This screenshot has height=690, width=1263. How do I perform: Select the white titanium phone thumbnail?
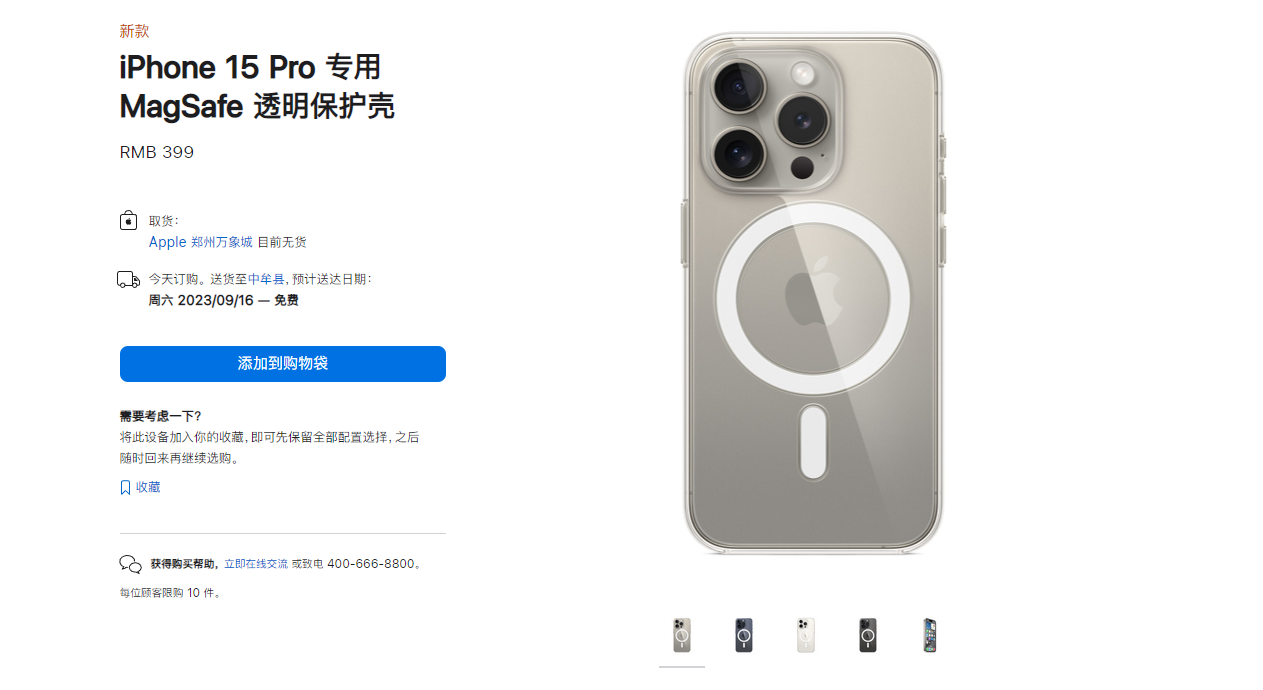[x=806, y=636]
